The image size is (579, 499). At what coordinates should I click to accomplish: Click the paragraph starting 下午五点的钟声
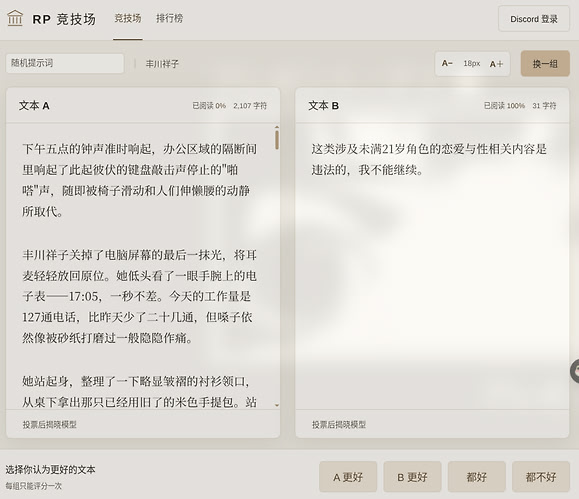coord(140,180)
